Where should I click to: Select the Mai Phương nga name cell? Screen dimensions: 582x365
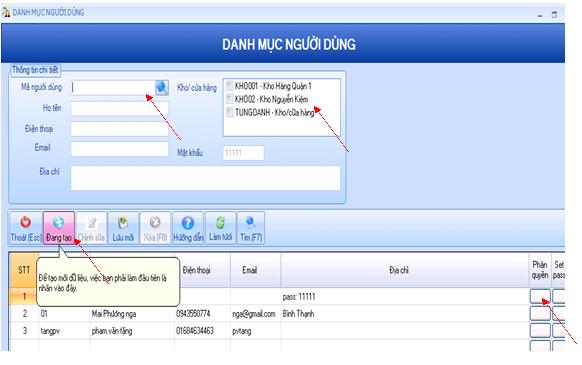pos(132,314)
